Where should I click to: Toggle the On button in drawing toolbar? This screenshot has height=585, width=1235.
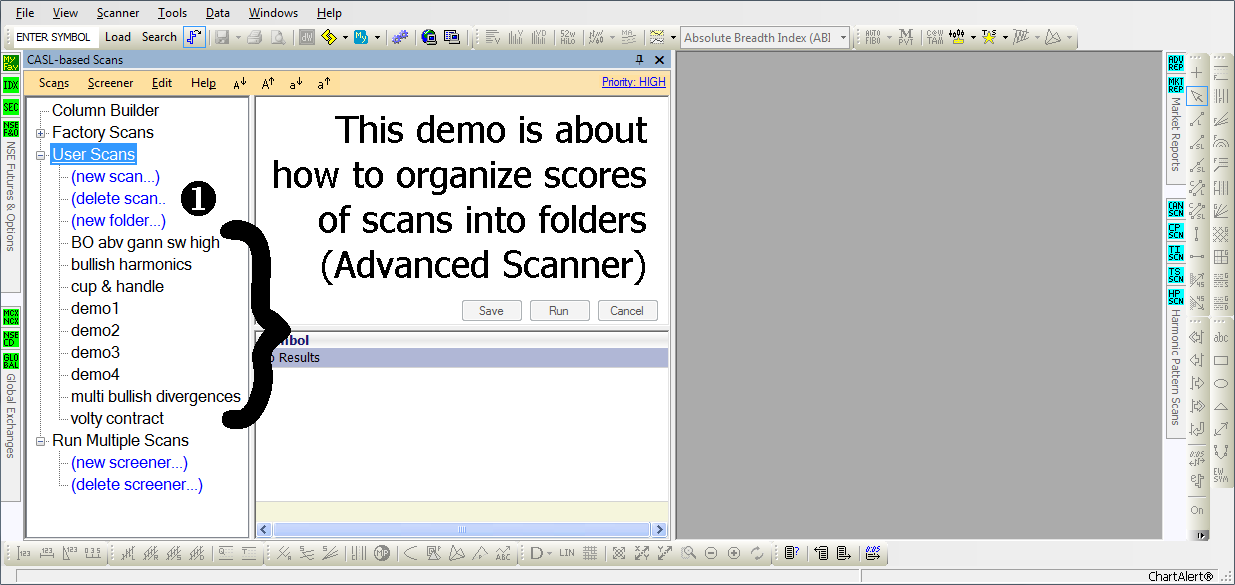1197,510
